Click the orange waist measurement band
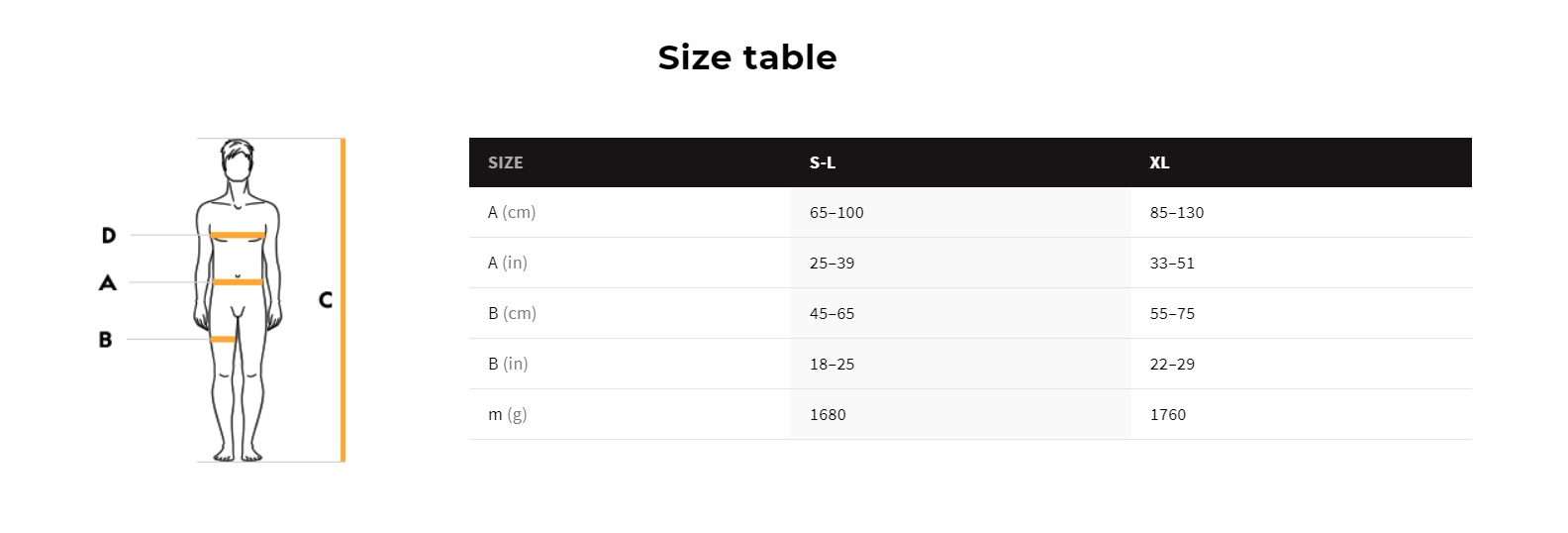 pos(238,282)
